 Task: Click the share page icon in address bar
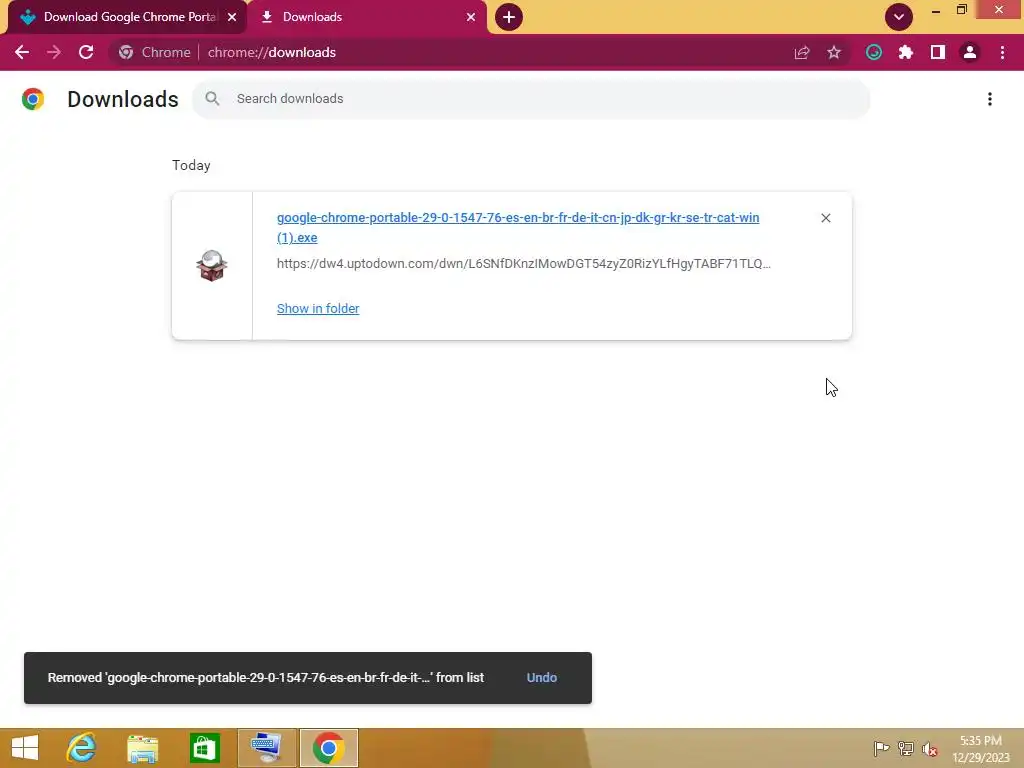point(802,52)
